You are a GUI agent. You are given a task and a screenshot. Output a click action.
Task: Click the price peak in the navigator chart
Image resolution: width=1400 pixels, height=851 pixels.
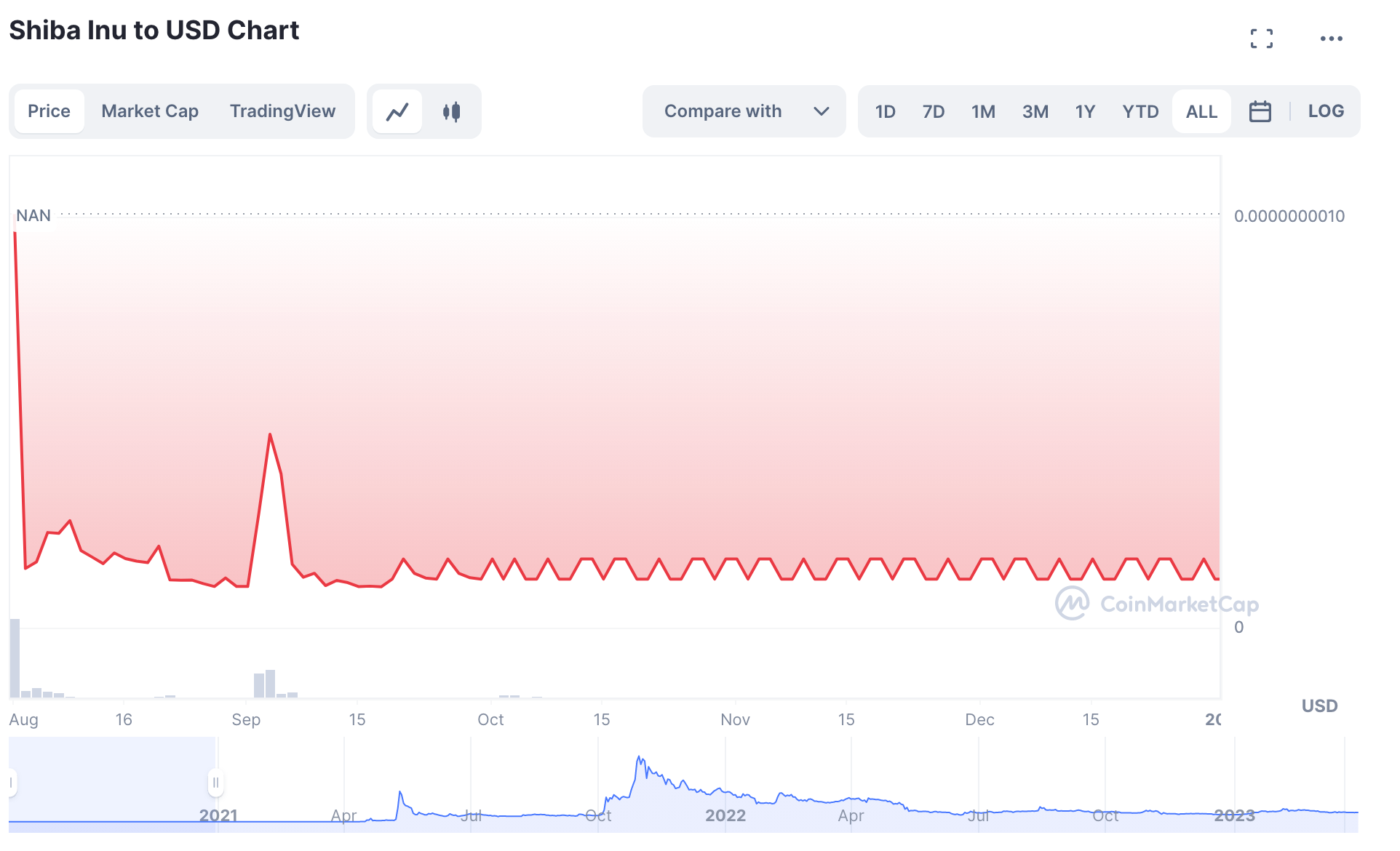pyautogui.click(x=639, y=758)
